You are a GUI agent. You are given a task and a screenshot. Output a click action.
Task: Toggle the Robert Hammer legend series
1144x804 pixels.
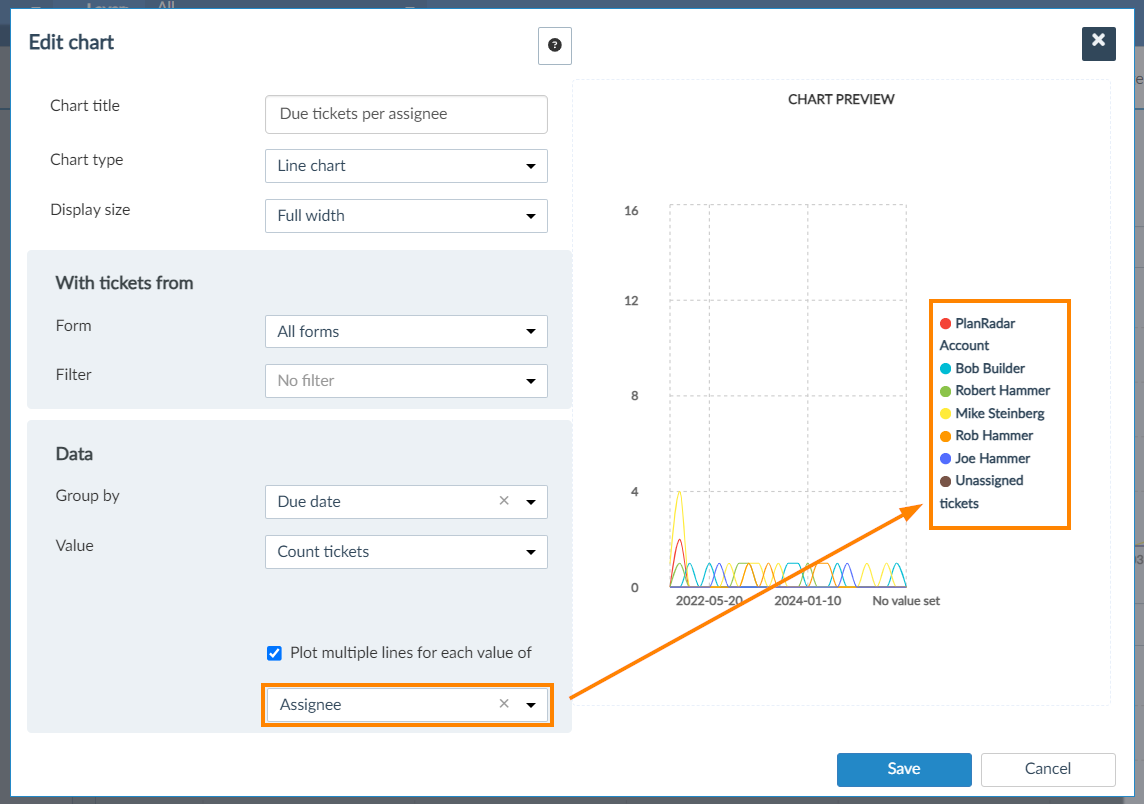(1001, 391)
